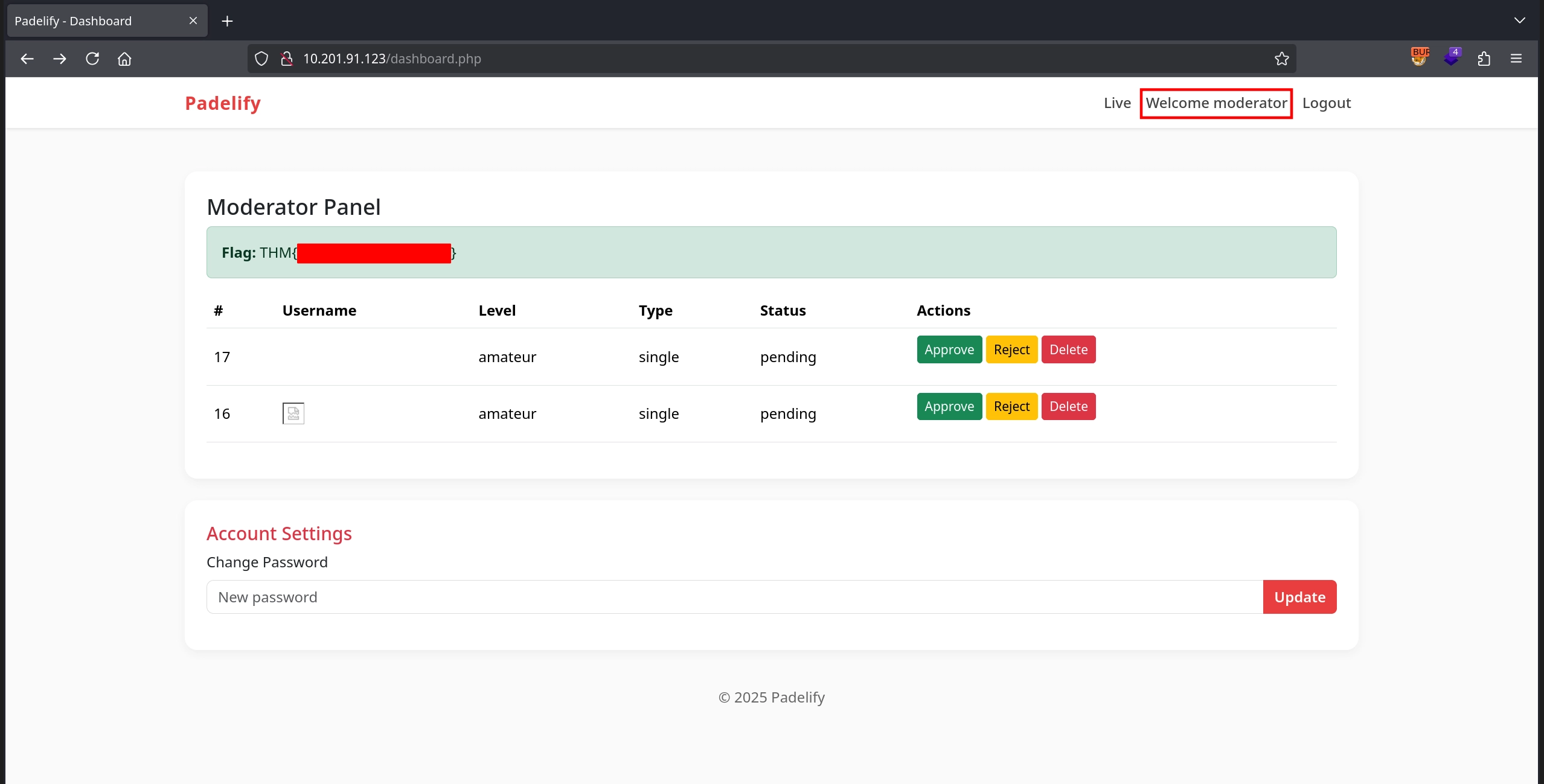The width and height of the screenshot is (1544, 784).
Task: Open the Live navigation link
Action: point(1117,103)
